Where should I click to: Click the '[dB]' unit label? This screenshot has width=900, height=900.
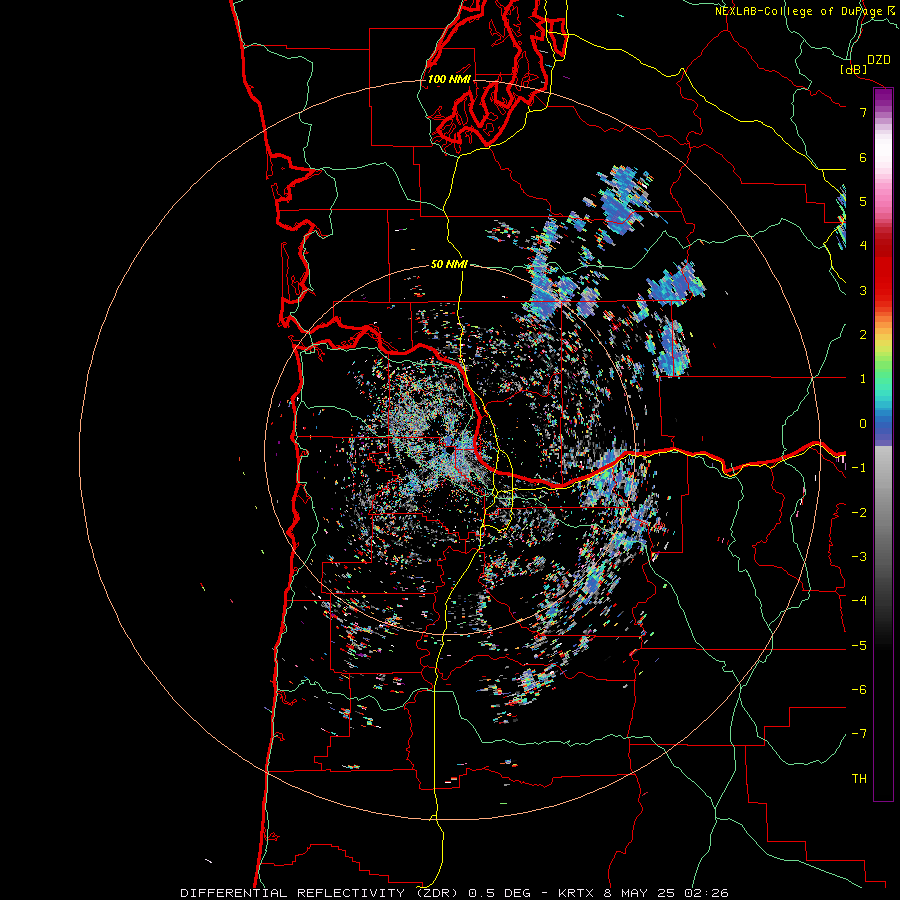(854, 69)
